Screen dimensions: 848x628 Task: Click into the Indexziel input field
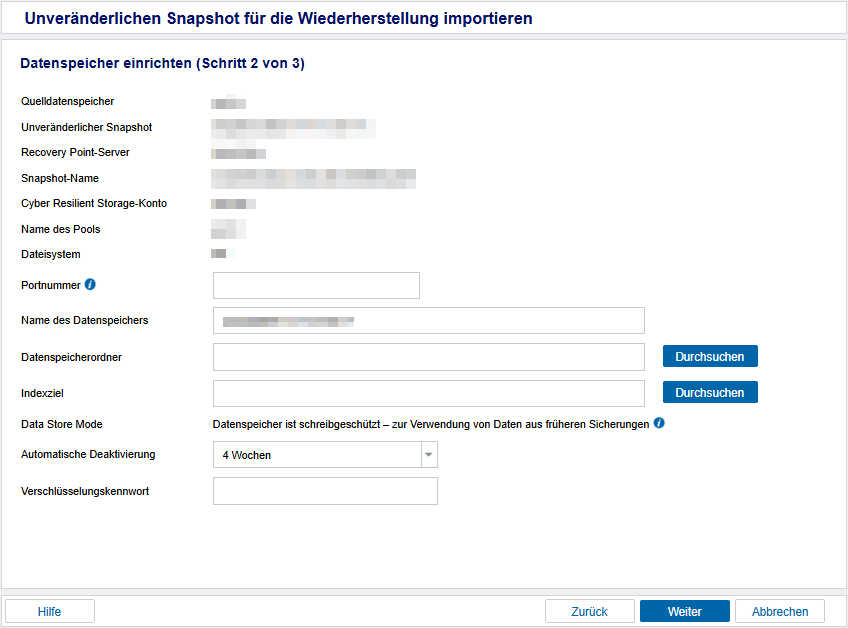(x=428, y=393)
